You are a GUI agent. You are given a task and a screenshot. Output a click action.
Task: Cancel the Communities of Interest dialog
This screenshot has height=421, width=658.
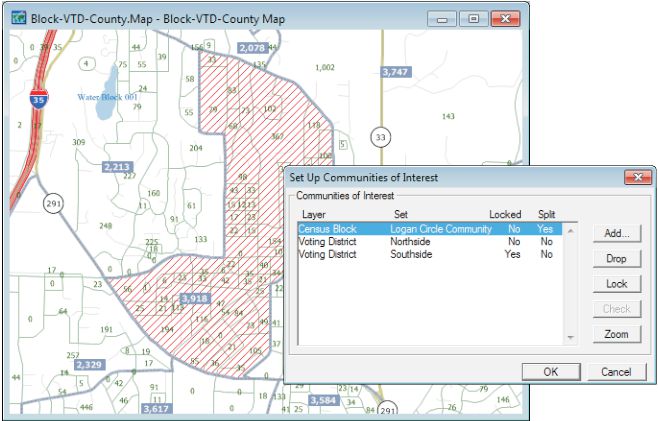coord(616,371)
